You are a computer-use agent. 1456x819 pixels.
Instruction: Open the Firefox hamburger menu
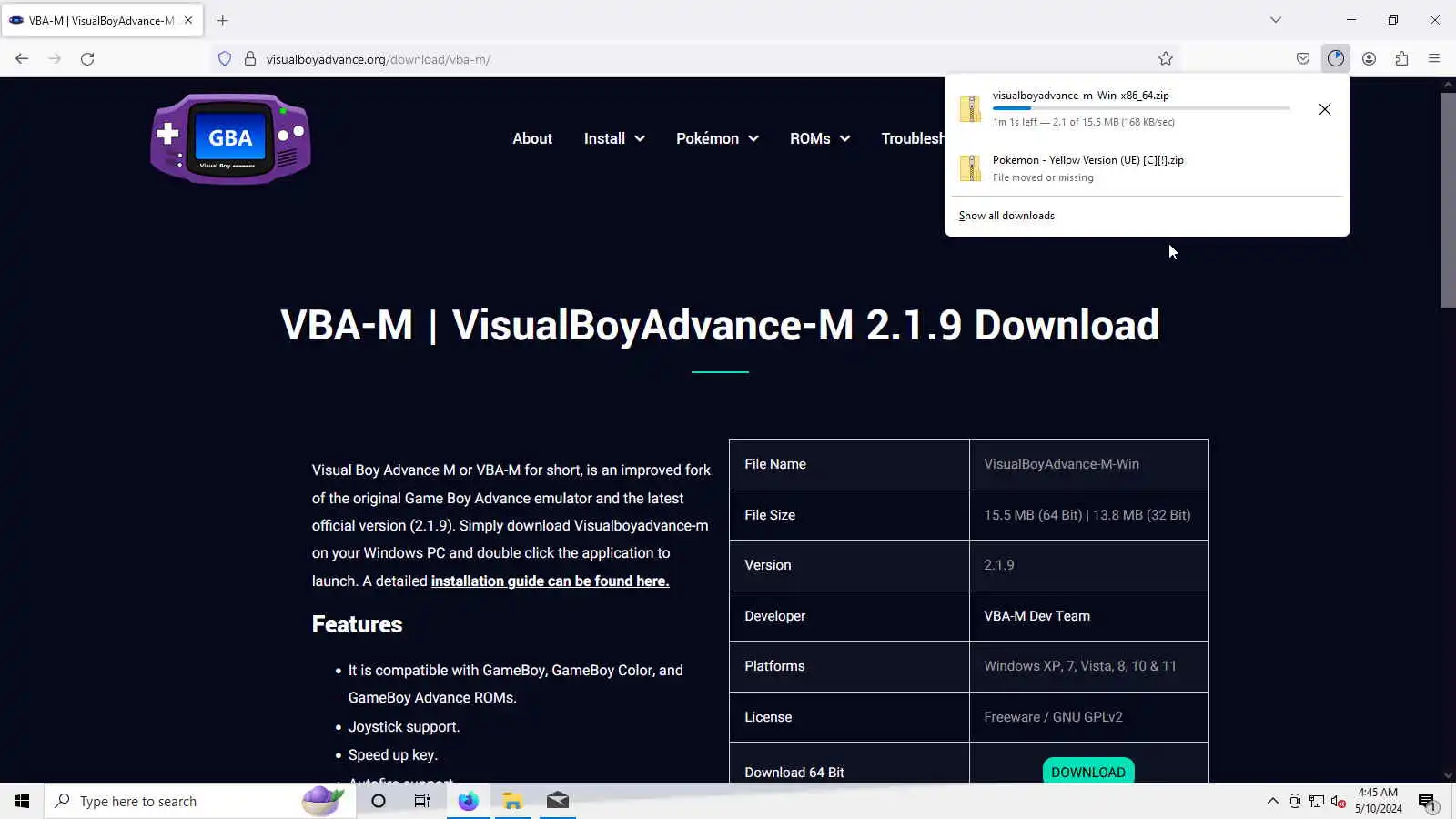coord(1434,59)
